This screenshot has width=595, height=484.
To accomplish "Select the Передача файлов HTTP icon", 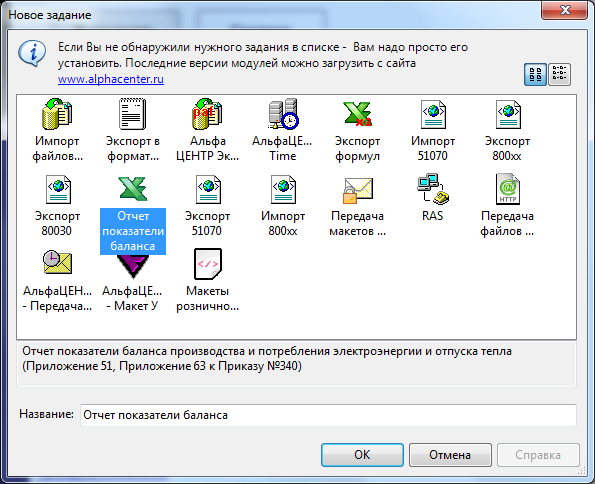I will 508,189.
